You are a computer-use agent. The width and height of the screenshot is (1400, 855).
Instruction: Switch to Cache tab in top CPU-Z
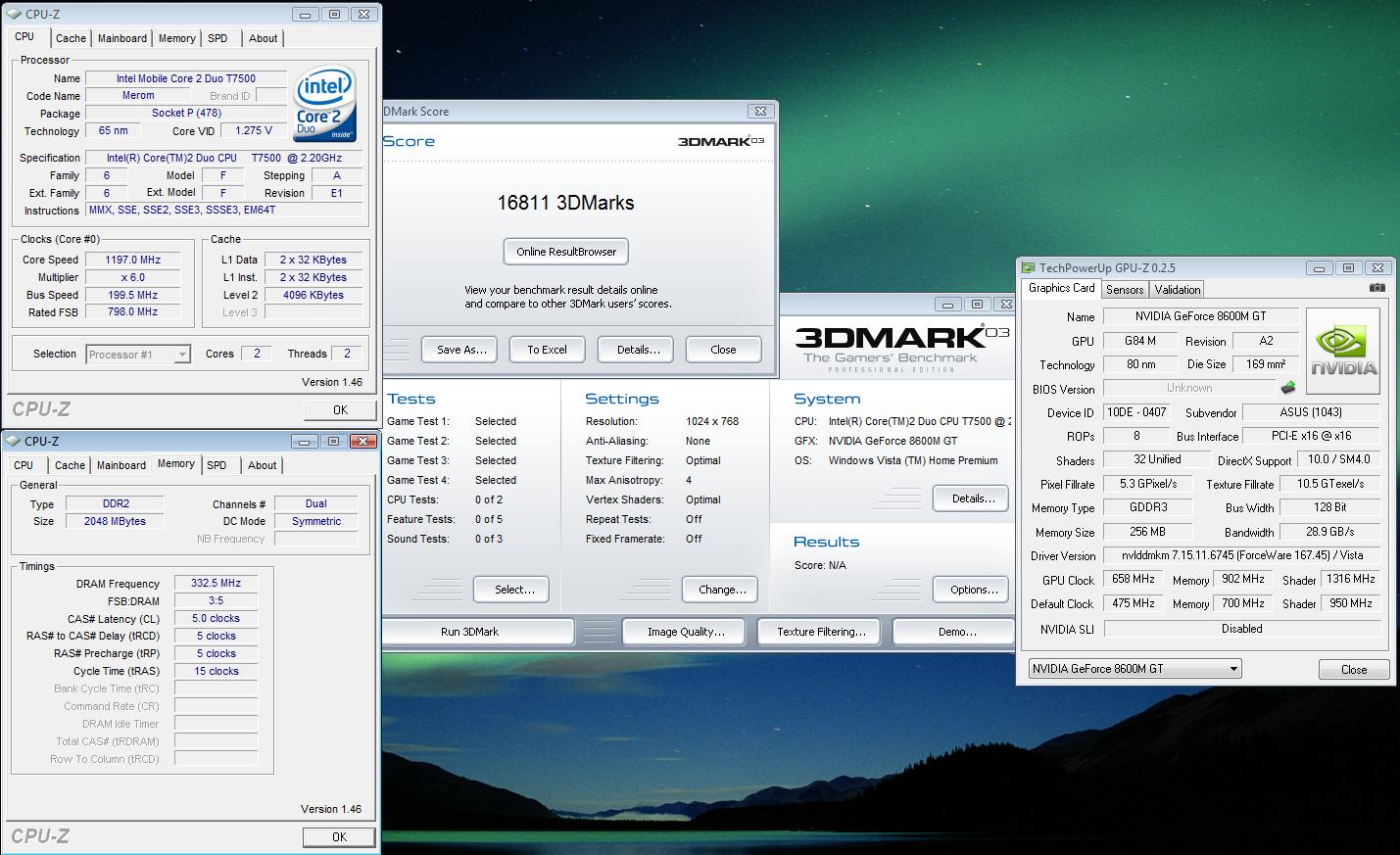point(71,38)
